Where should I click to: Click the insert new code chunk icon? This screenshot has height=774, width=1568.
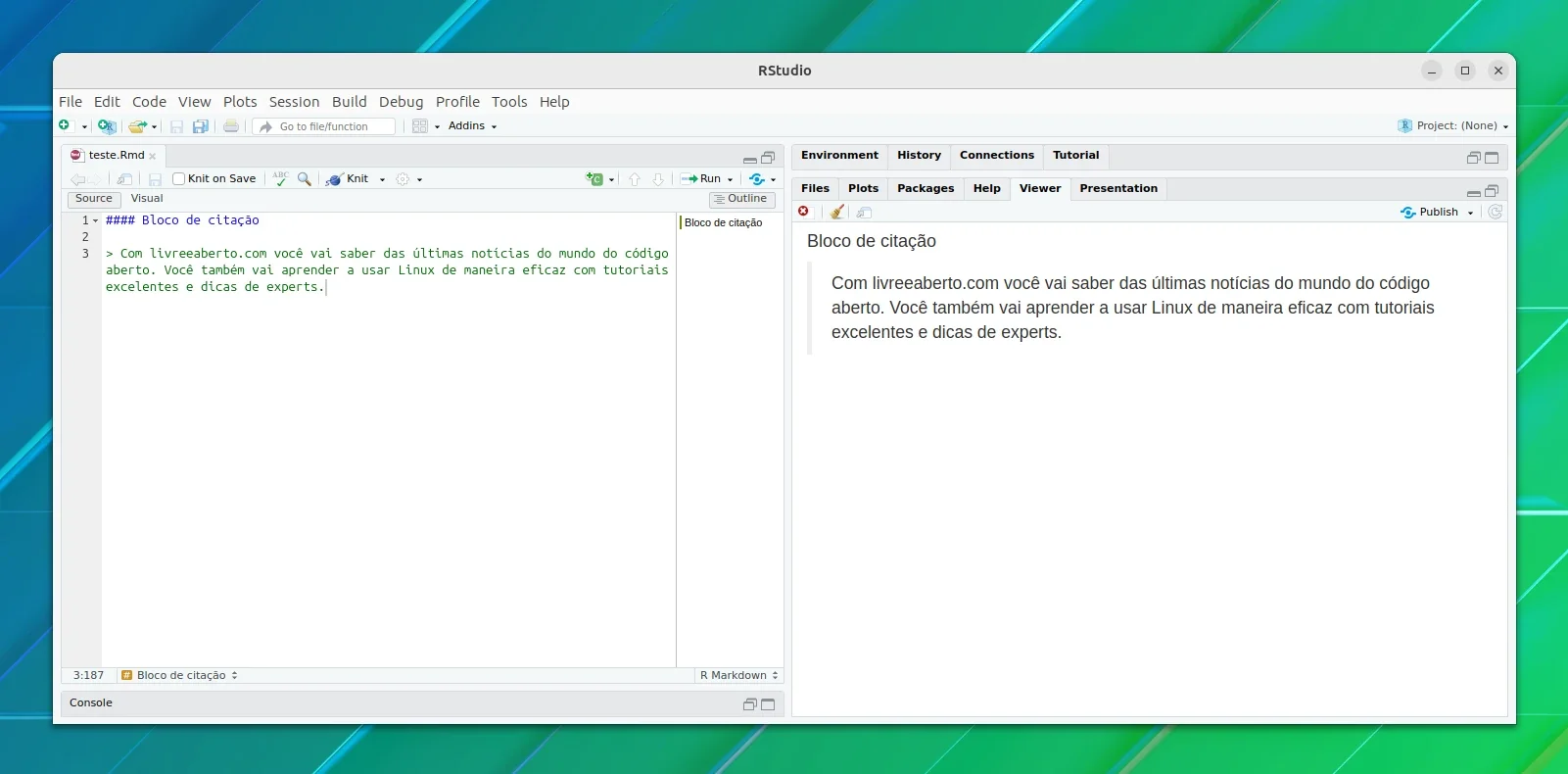click(x=594, y=179)
